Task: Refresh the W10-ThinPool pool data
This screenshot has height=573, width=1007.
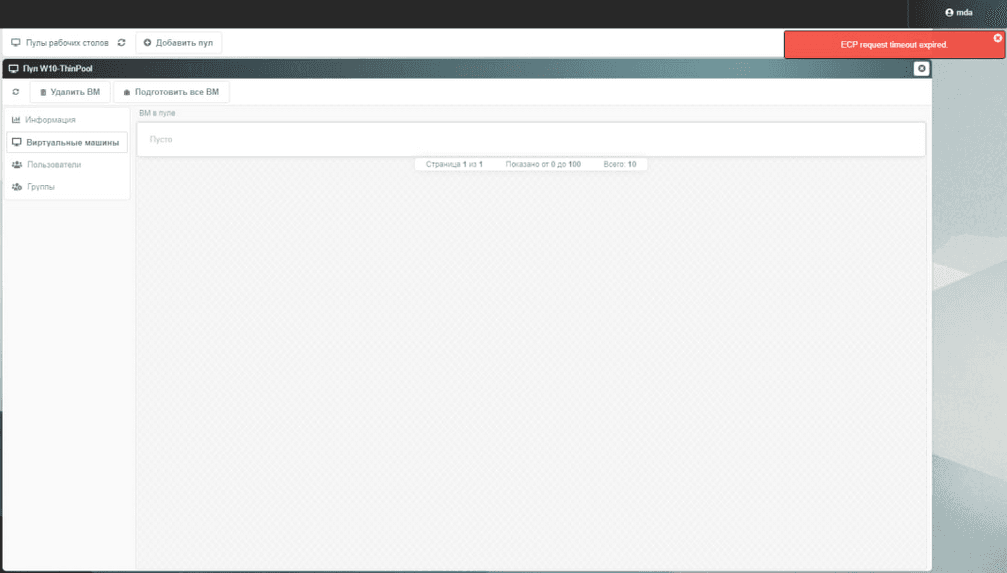Action: 16,92
